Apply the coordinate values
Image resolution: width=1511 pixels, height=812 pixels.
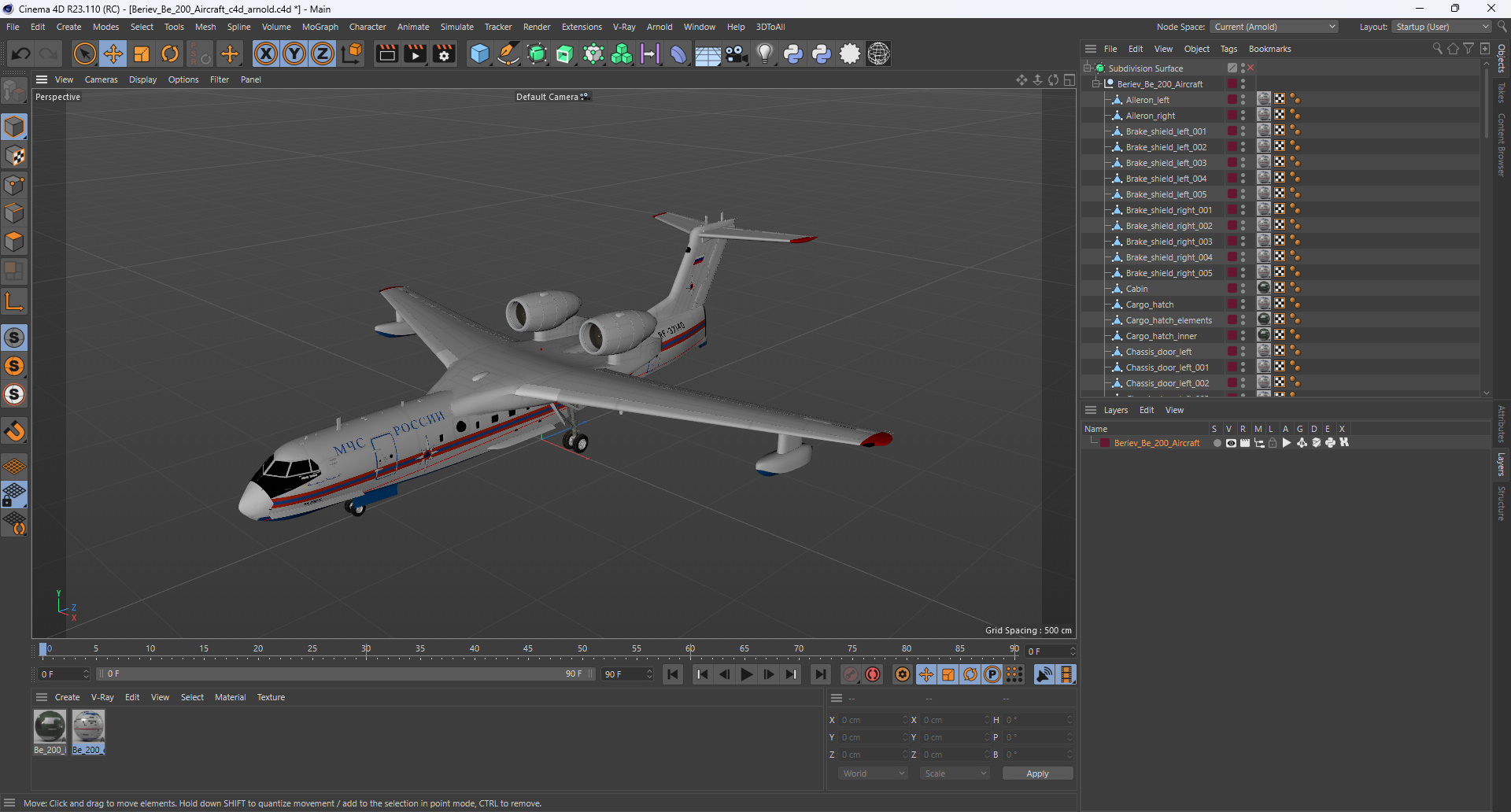(x=1037, y=773)
